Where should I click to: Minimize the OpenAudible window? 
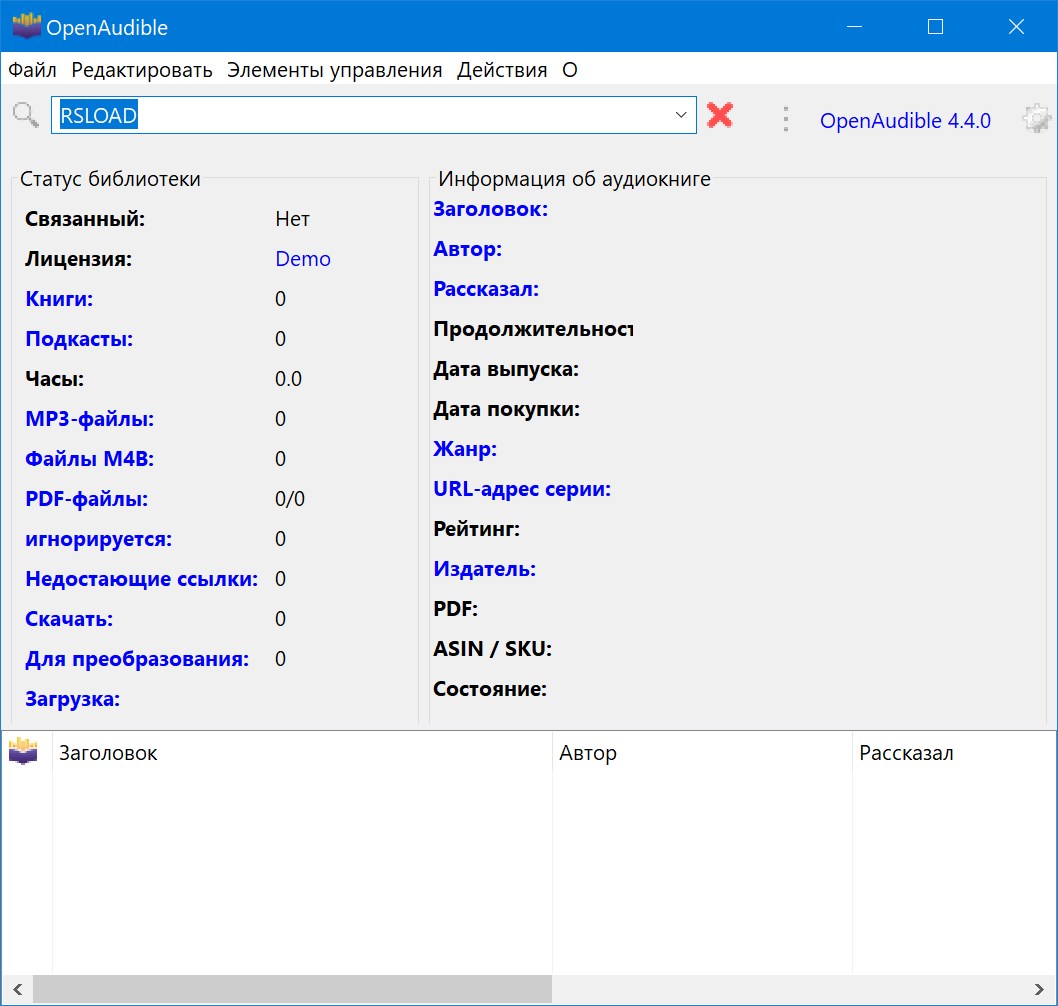click(854, 26)
